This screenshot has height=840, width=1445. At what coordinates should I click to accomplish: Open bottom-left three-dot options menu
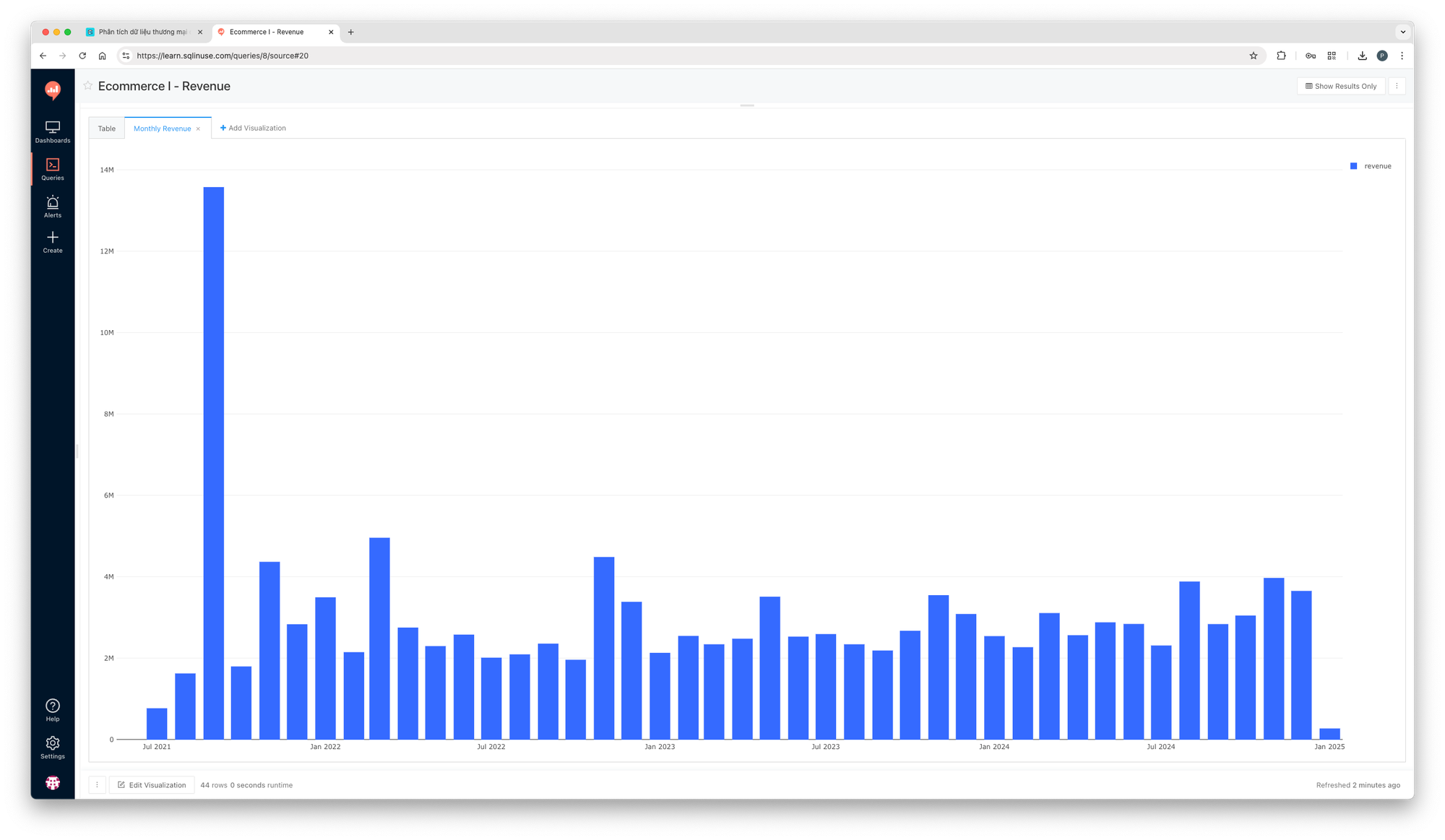[98, 785]
